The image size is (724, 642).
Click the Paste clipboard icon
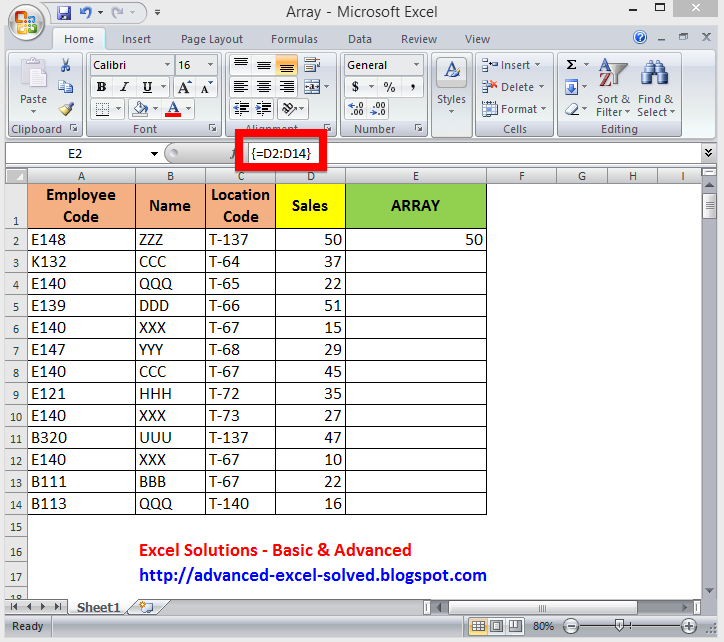pyautogui.click(x=33, y=74)
